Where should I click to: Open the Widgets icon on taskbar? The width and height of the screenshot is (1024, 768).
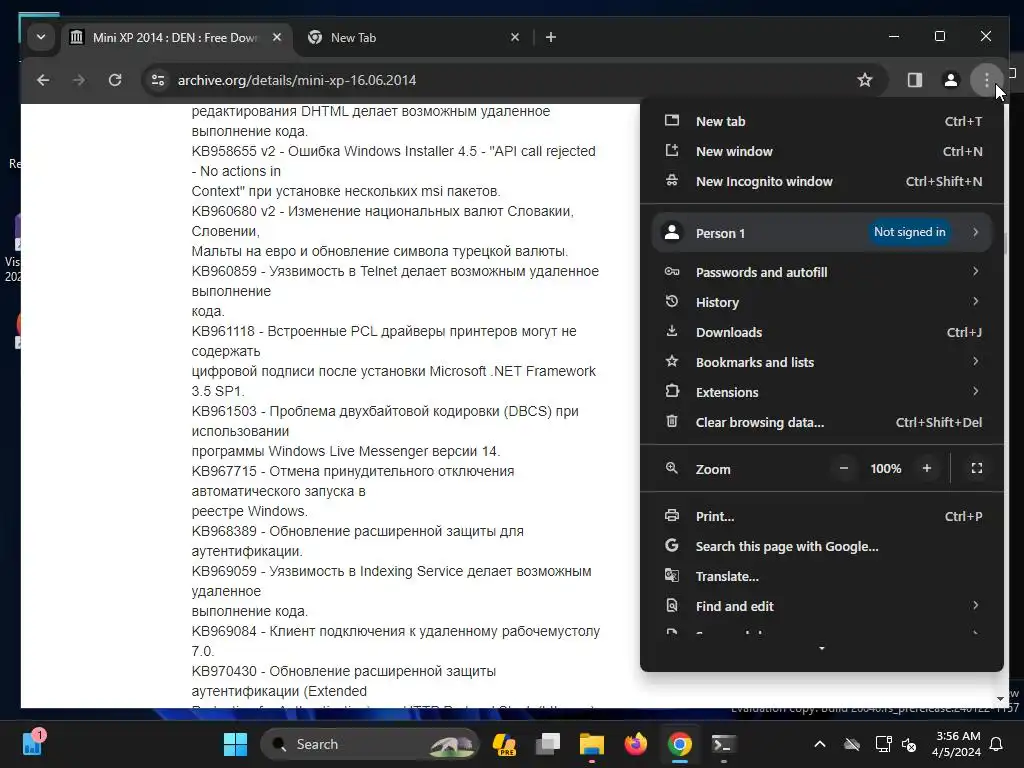click(32, 743)
